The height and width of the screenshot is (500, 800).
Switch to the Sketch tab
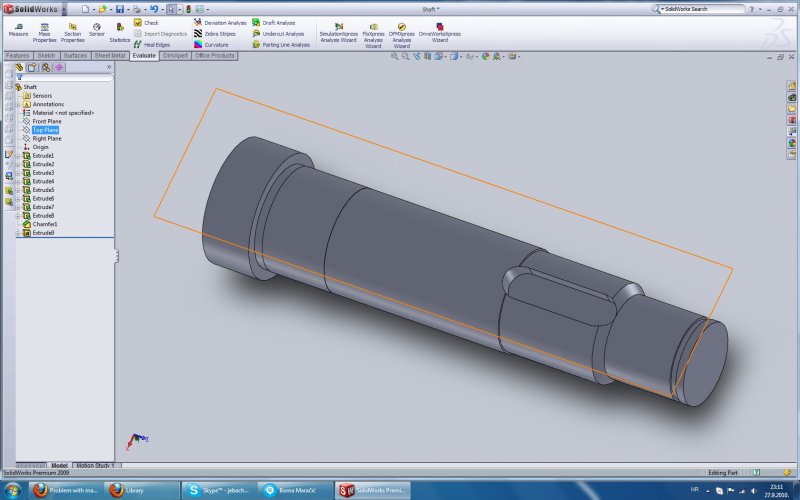pyautogui.click(x=46, y=56)
